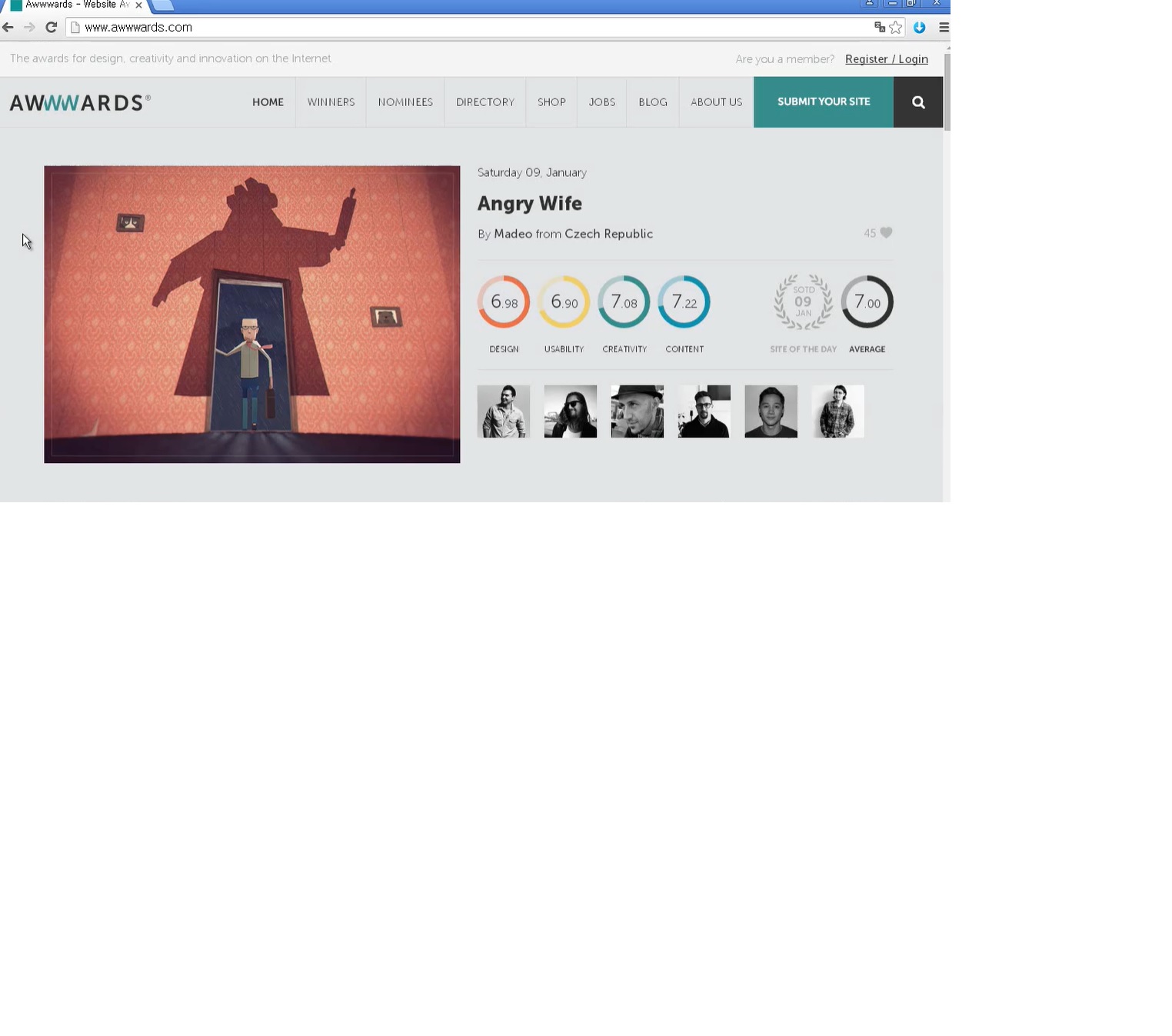Click the Madeo author link

(x=513, y=234)
